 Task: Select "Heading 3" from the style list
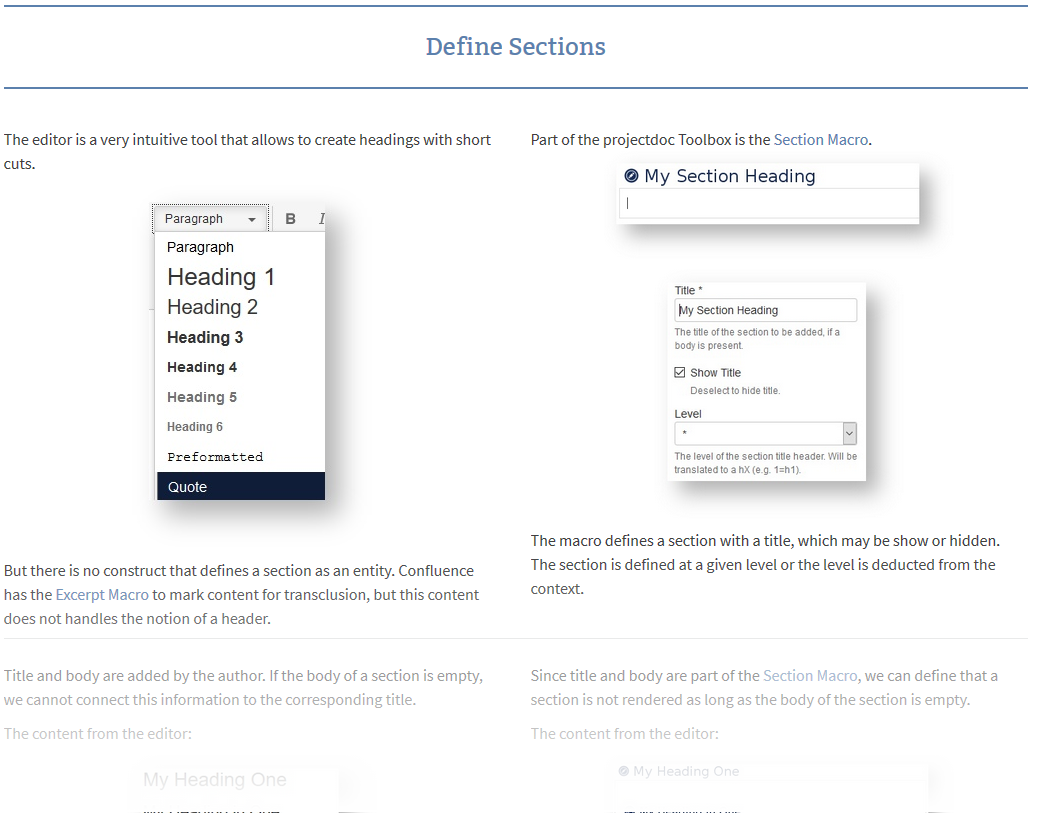point(205,337)
